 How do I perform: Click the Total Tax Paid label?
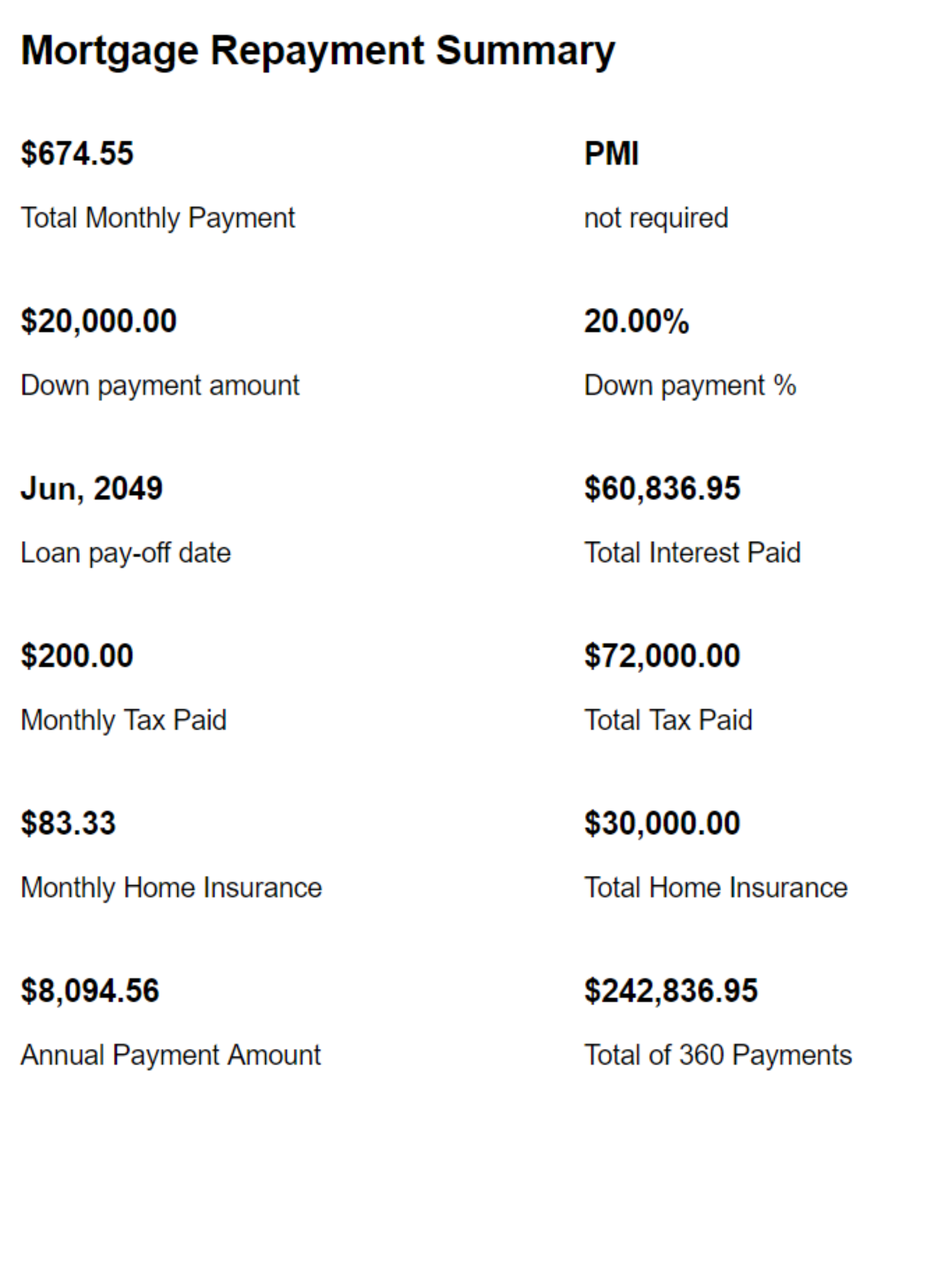pyautogui.click(x=668, y=720)
